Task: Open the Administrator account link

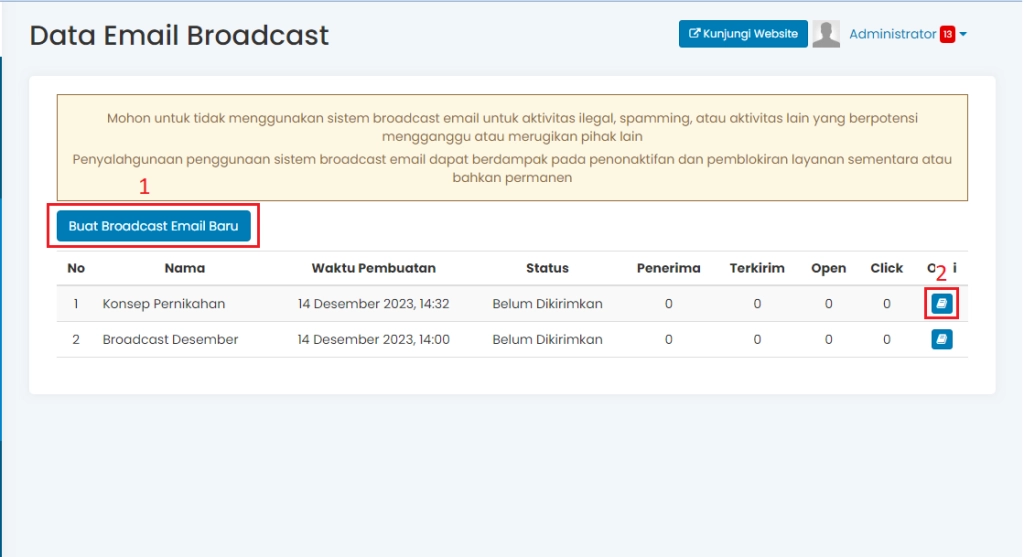Action: click(x=893, y=34)
